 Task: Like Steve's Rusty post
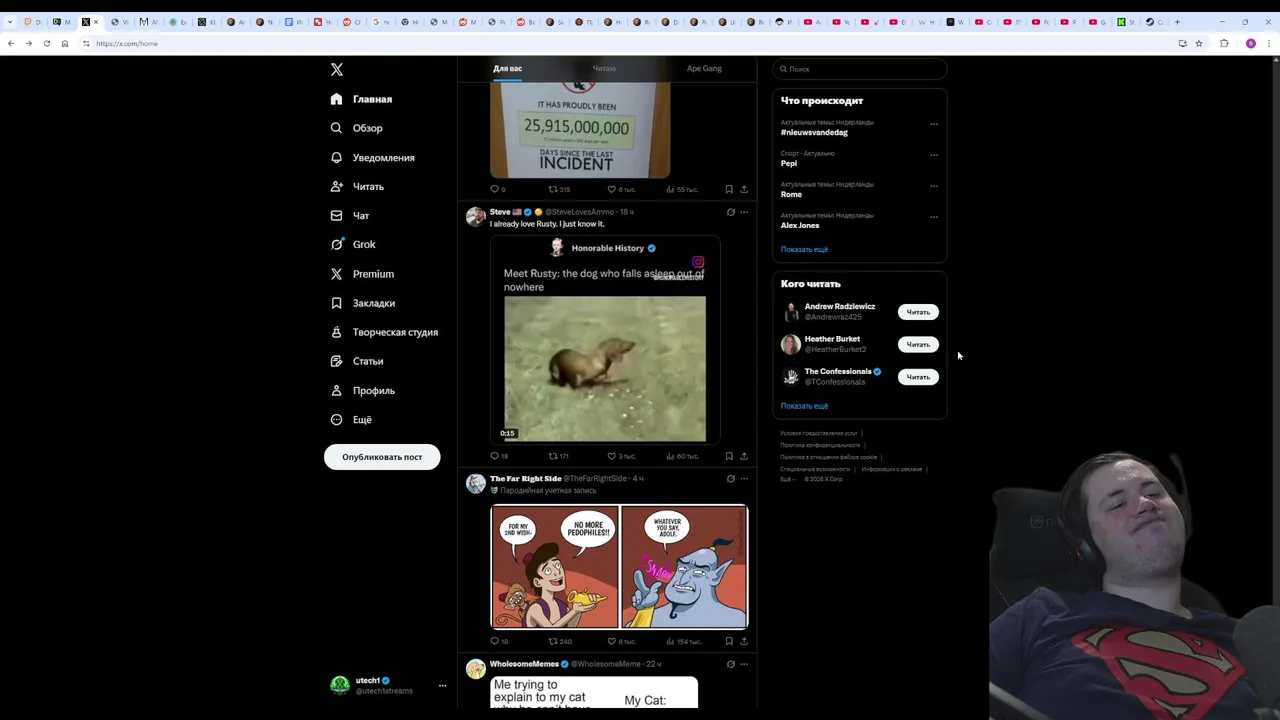pyautogui.click(x=620, y=456)
